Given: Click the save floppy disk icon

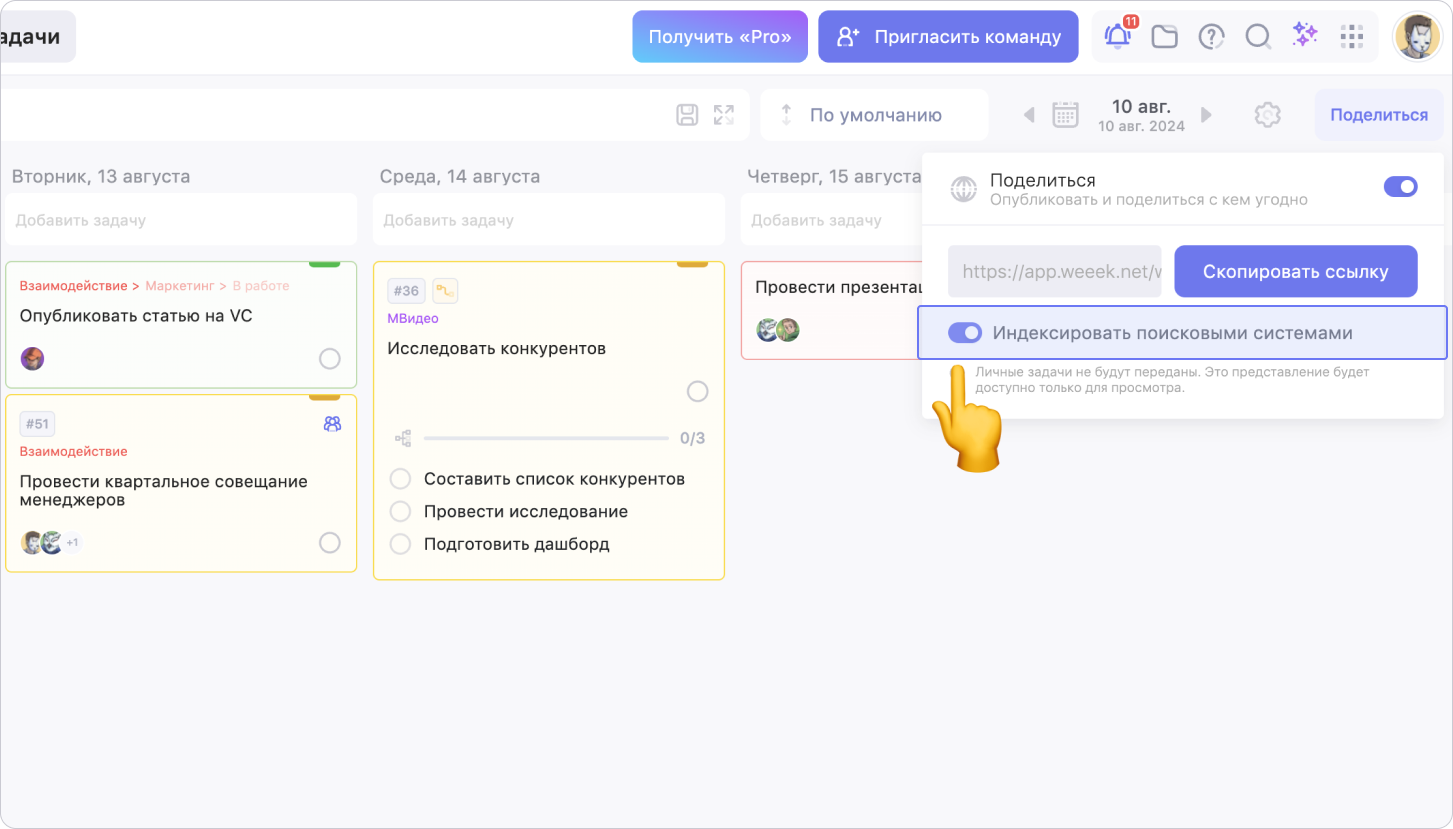Looking at the screenshot, I should pyautogui.click(x=687, y=115).
